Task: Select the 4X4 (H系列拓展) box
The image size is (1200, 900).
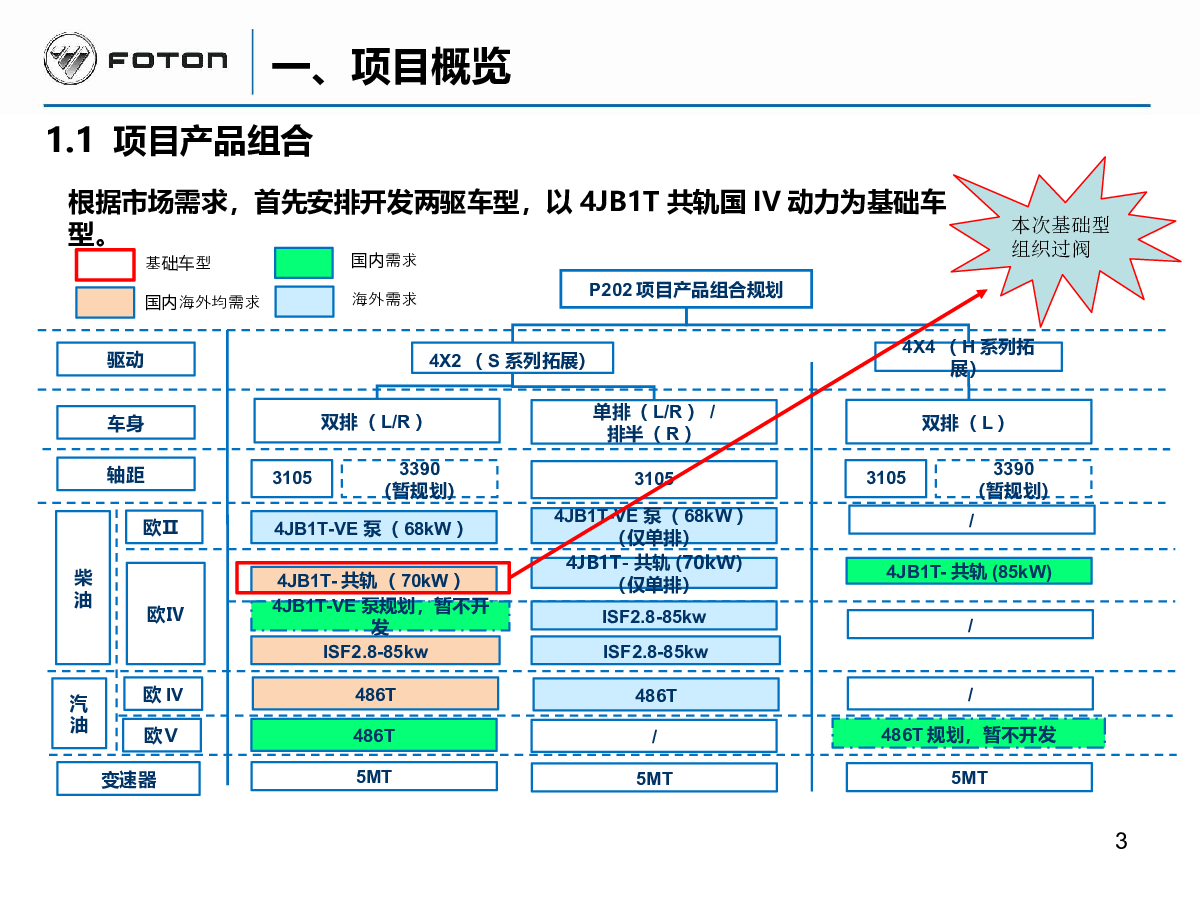Action: 968,357
